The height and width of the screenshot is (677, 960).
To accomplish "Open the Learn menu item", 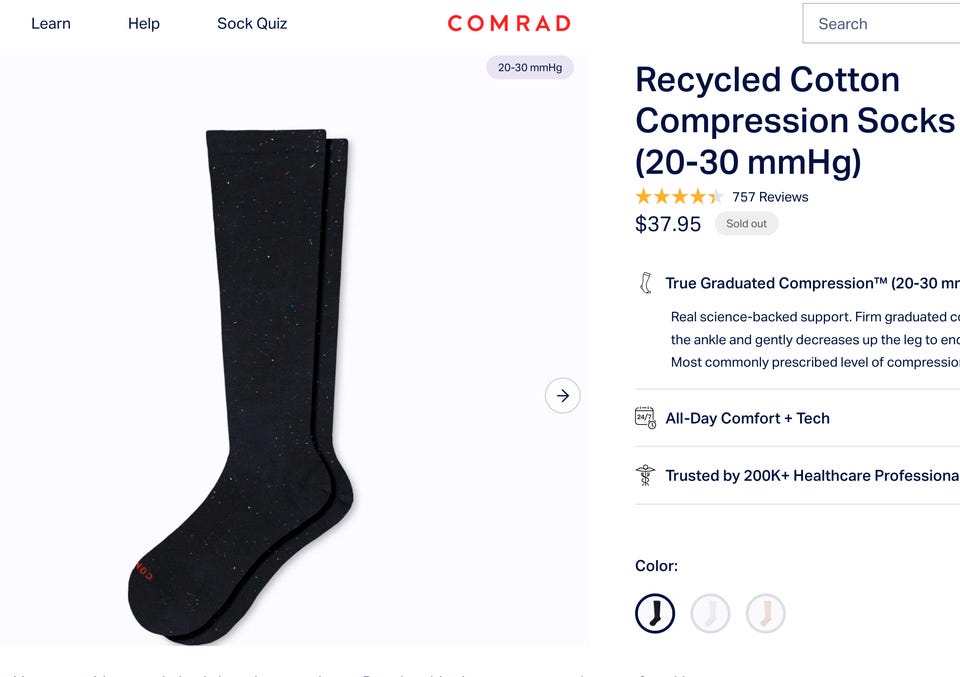I will 51,24.
